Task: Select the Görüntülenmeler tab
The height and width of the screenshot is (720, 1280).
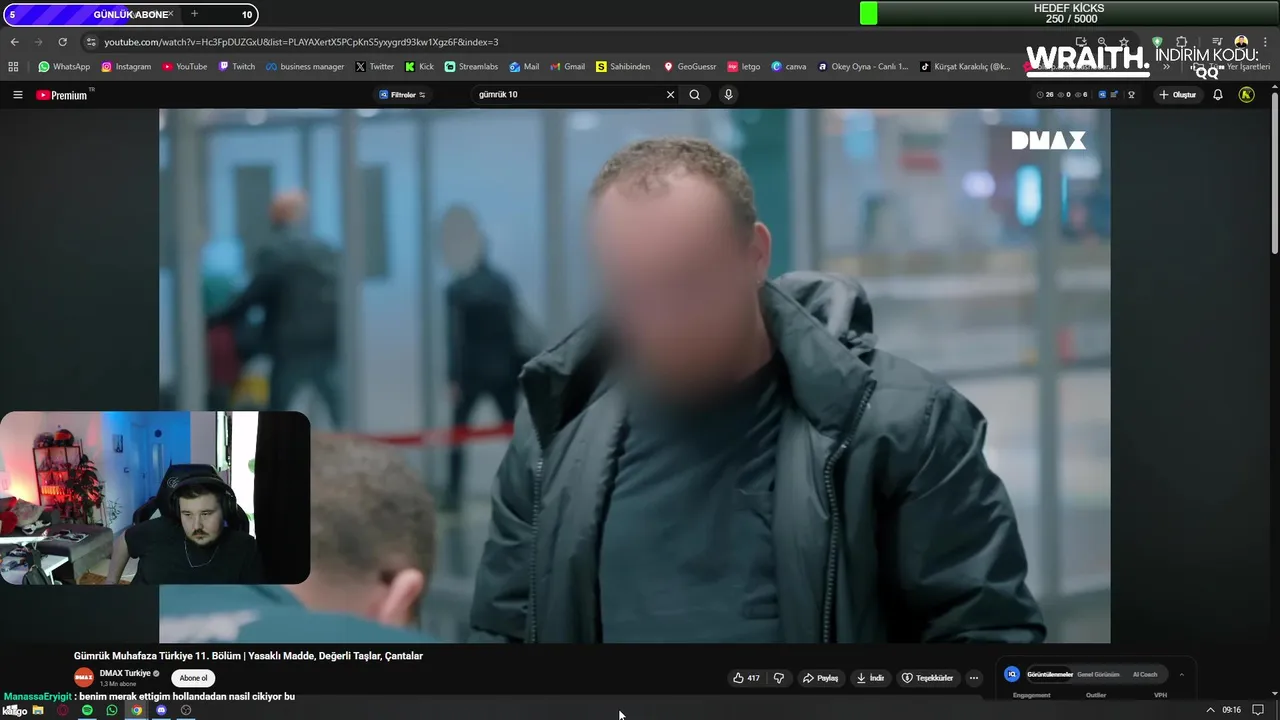Action: (1050, 674)
